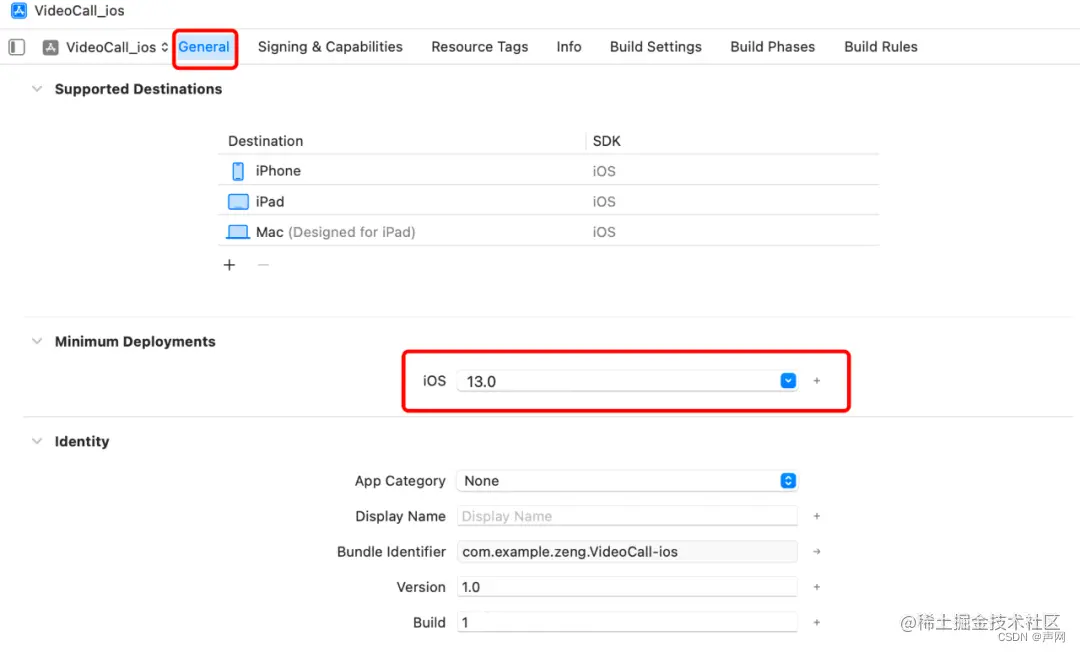This screenshot has width=1080, height=652.
Task: Click the VideoCall_ios project icon in title
Action: coord(19,10)
